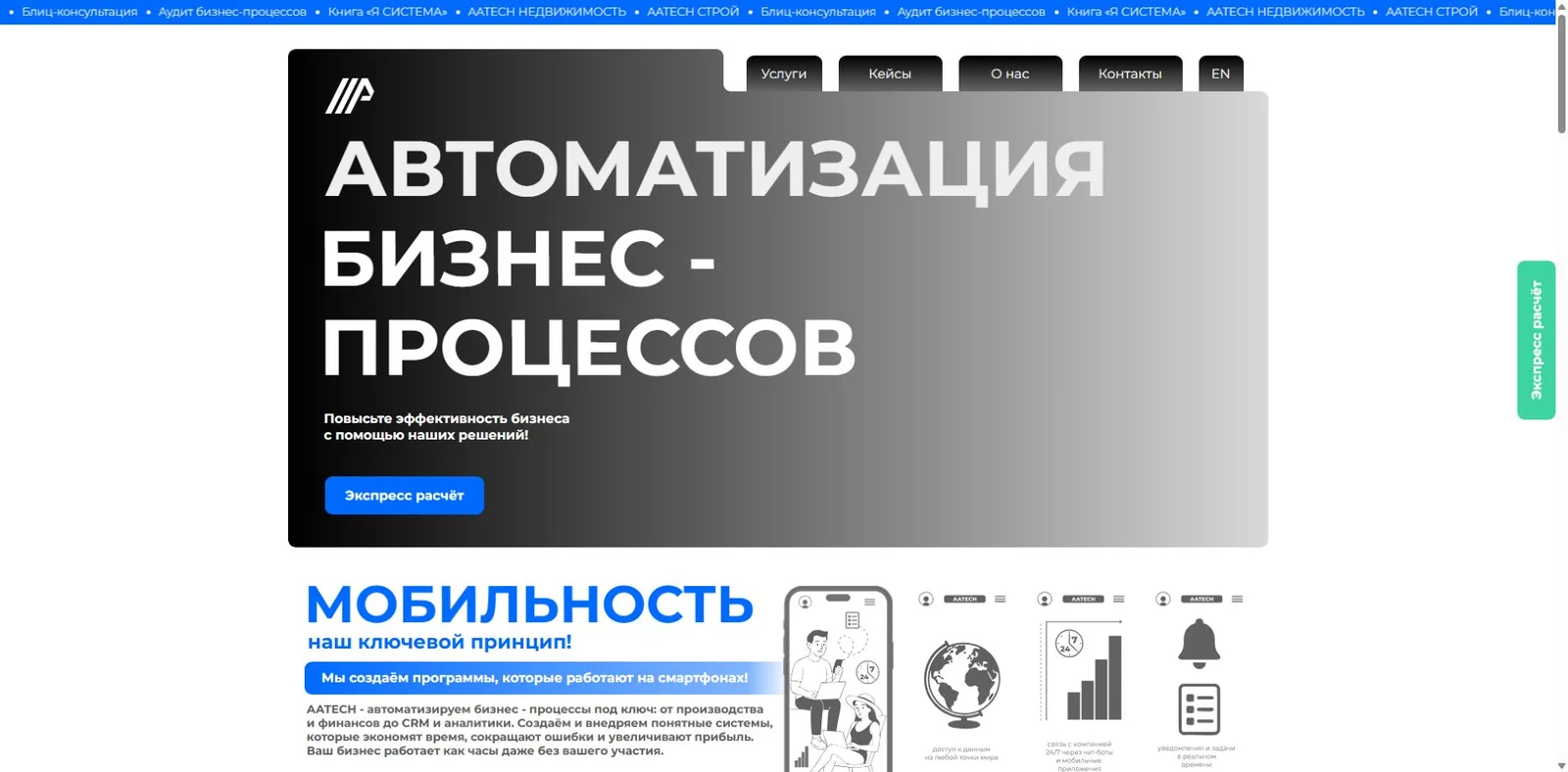The height and width of the screenshot is (772, 1568).
Task: Open the Контакты tab
Action: (x=1130, y=73)
